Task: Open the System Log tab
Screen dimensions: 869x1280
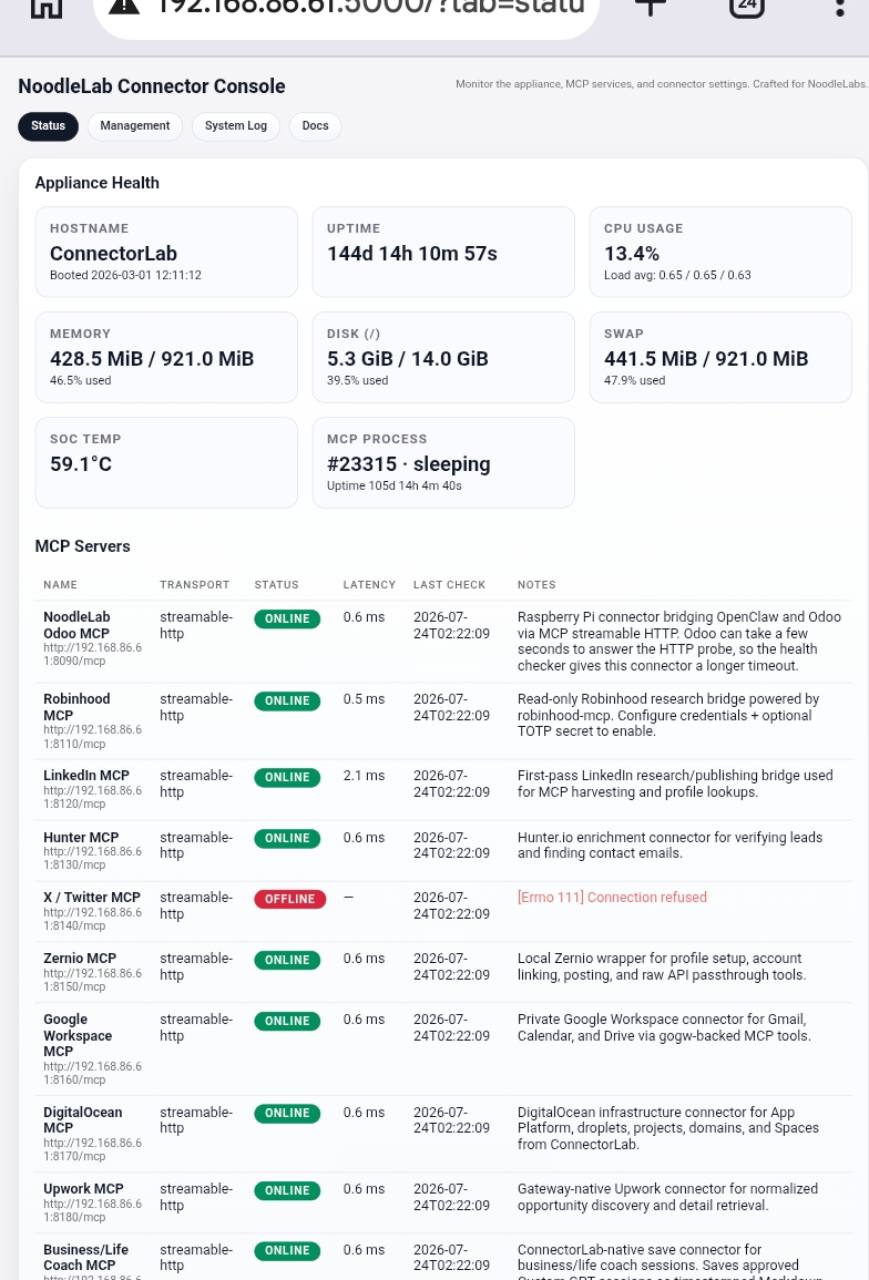Action: tap(236, 126)
